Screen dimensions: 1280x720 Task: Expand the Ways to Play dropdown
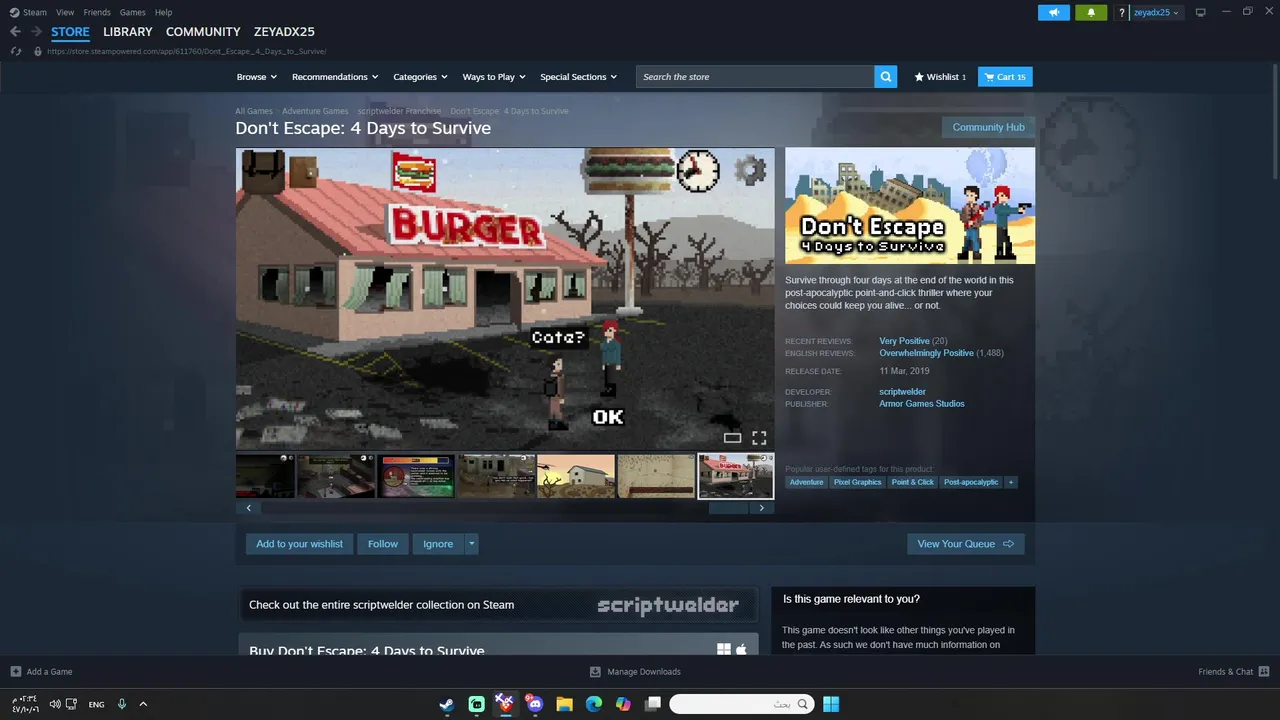494,77
